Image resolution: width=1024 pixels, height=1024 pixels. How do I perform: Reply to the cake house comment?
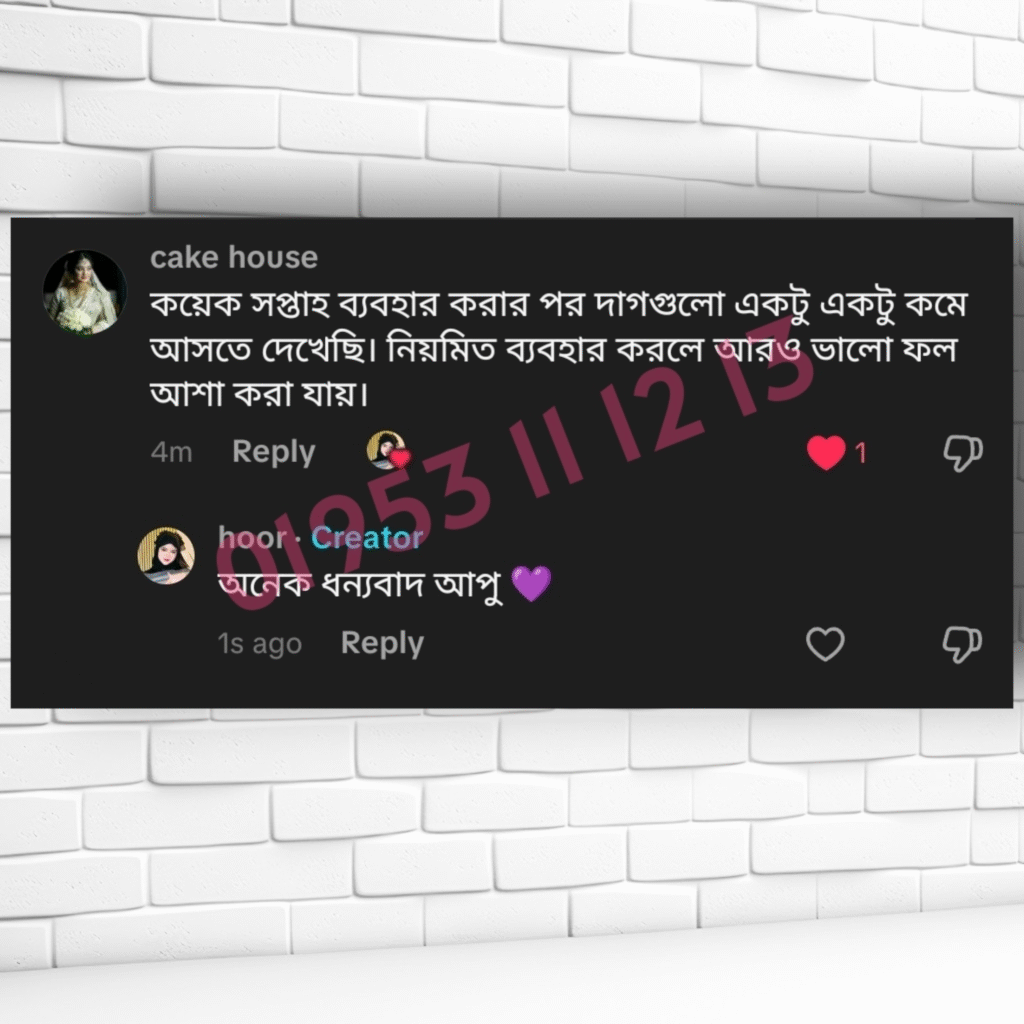[x=274, y=452]
